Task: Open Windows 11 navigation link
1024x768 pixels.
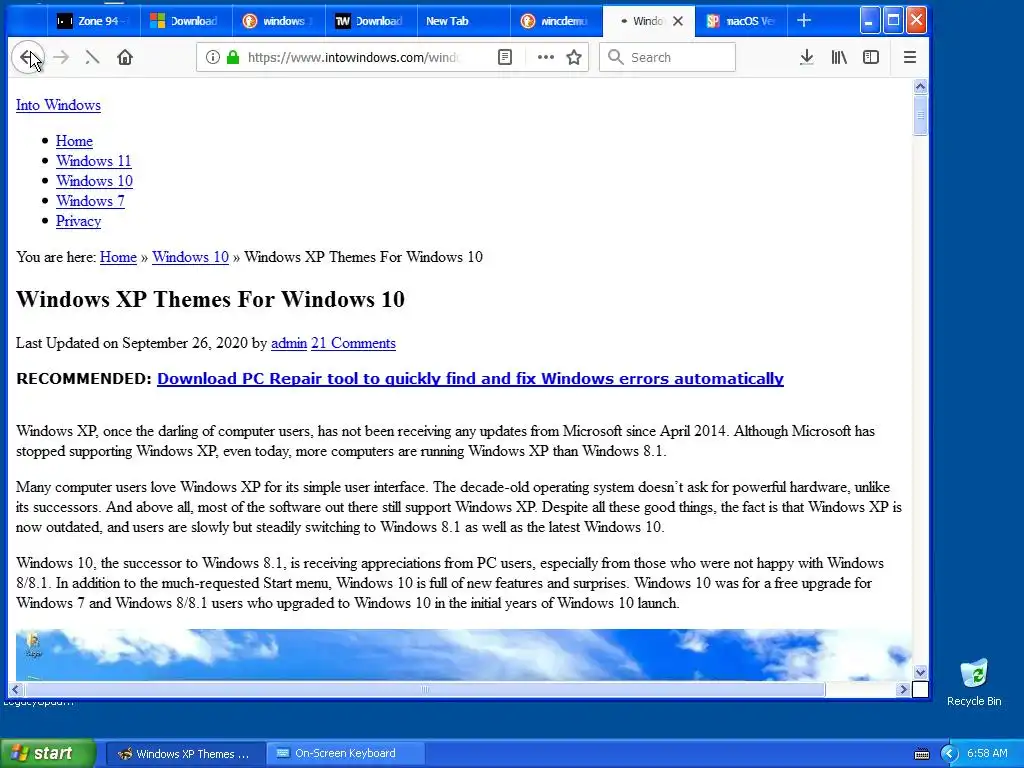Action: point(93,161)
